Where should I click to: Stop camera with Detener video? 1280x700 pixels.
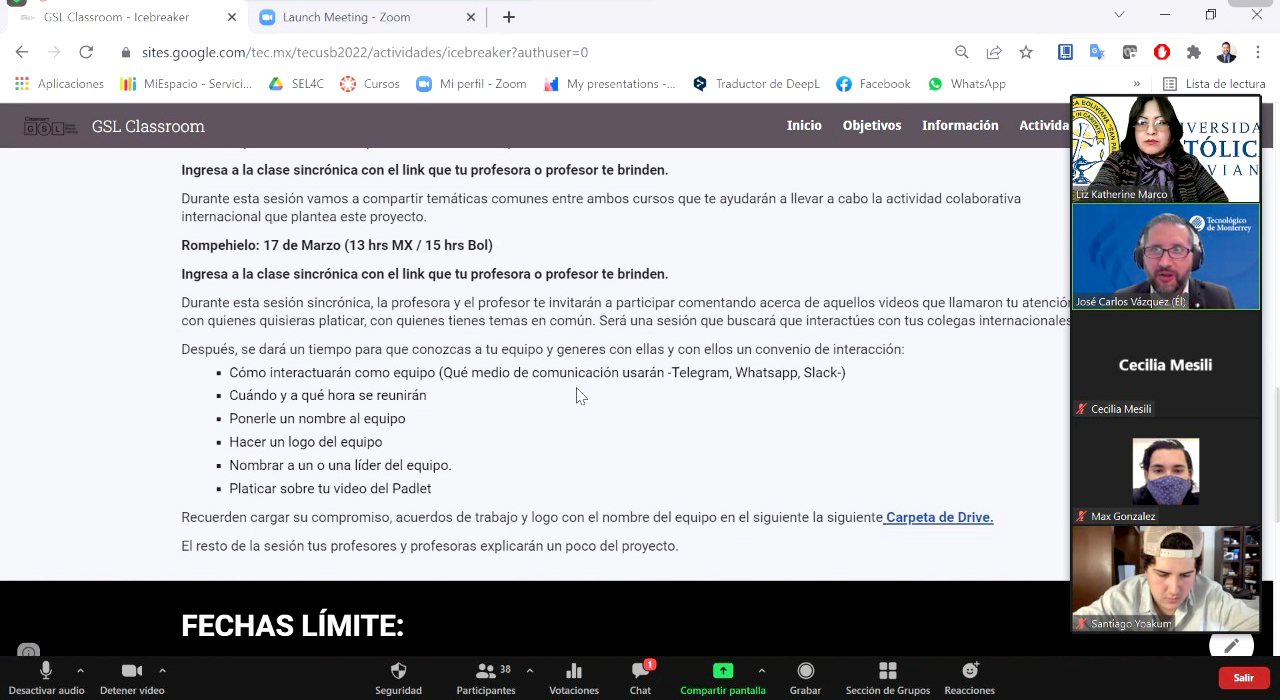pos(131,672)
